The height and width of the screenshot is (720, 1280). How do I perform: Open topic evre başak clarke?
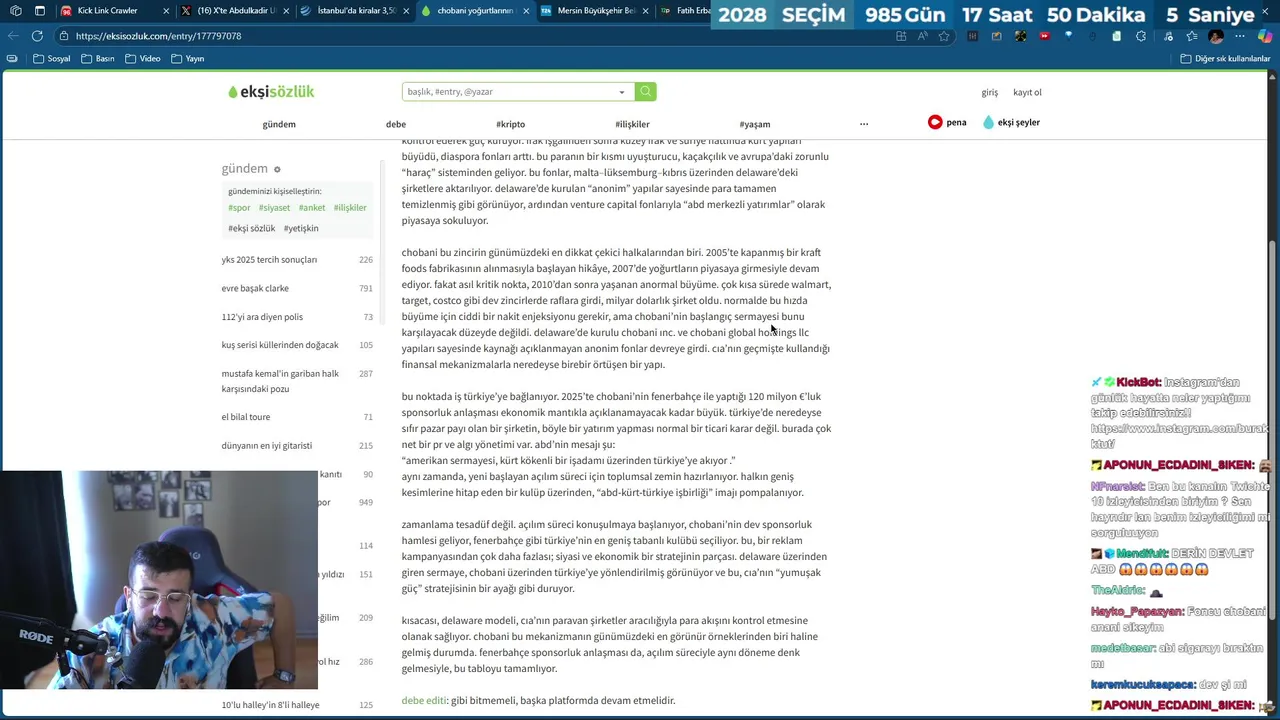255,288
